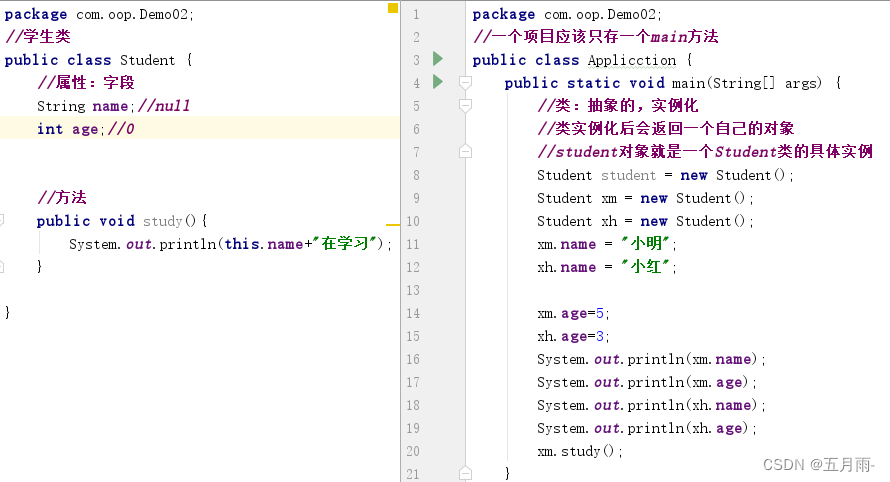Screen dimensions: 890x482
Task: Click line number 20 in the gutter
Action: [413, 451]
